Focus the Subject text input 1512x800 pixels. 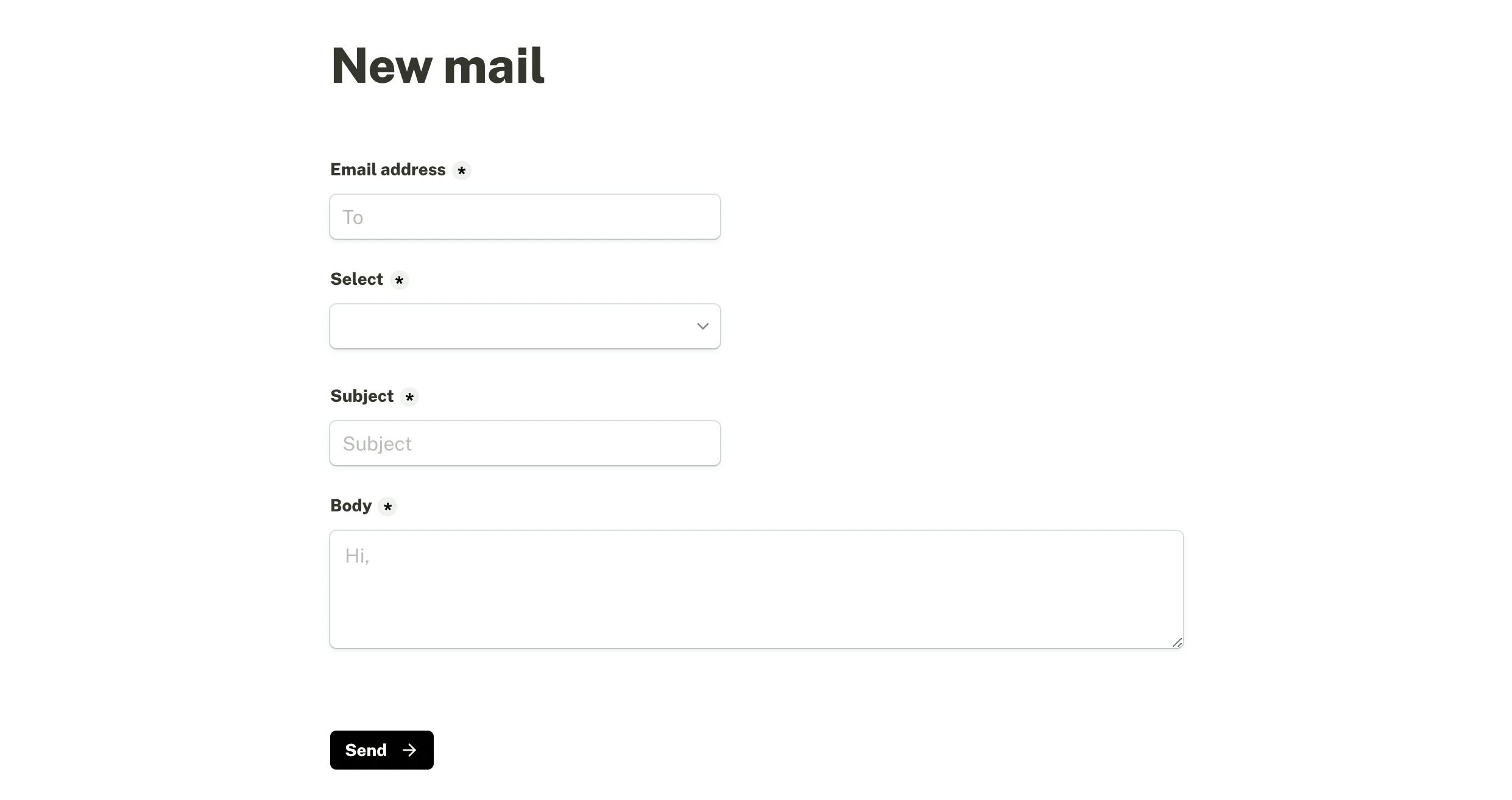coord(525,443)
